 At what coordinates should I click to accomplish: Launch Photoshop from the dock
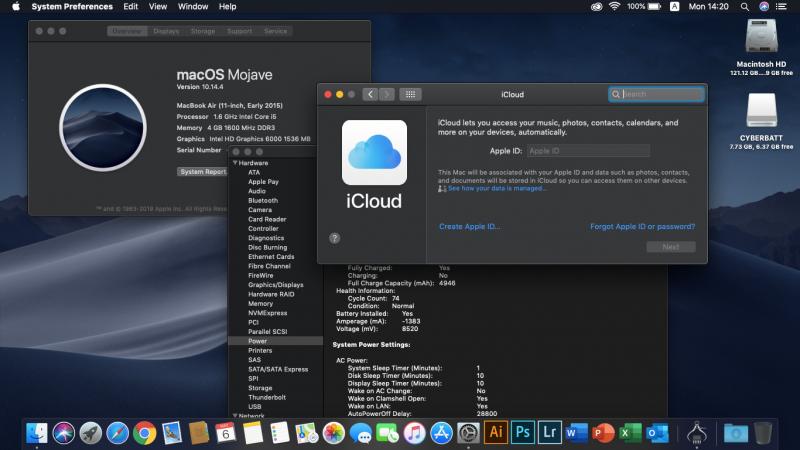click(x=522, y=432)
